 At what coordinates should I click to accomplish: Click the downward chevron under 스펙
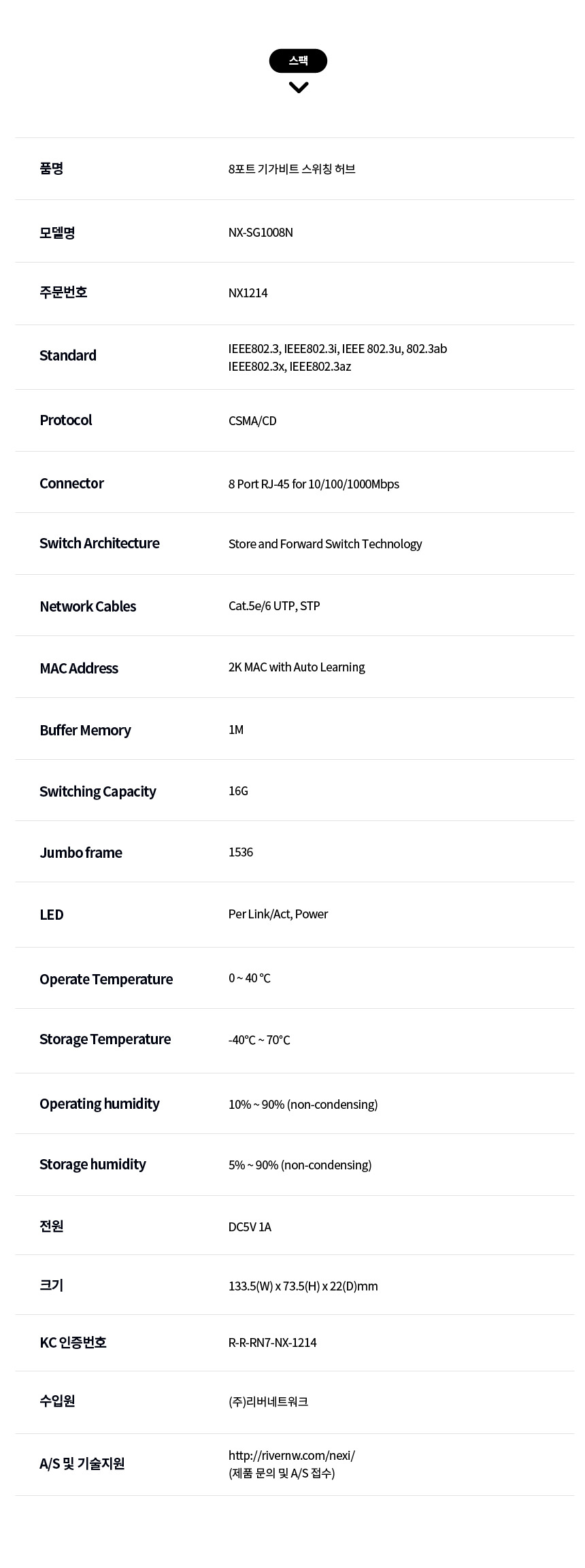298,87
